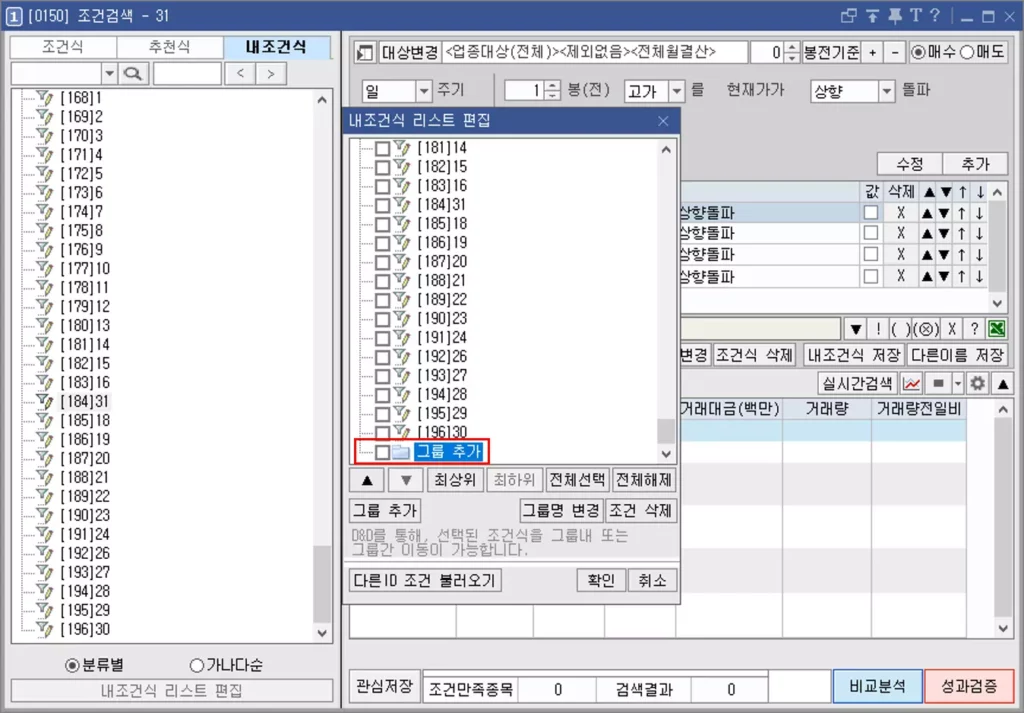Open the 고가 price dropdown
The width and height of the screenshot is (1024, 713).
[x=677, y=91]
